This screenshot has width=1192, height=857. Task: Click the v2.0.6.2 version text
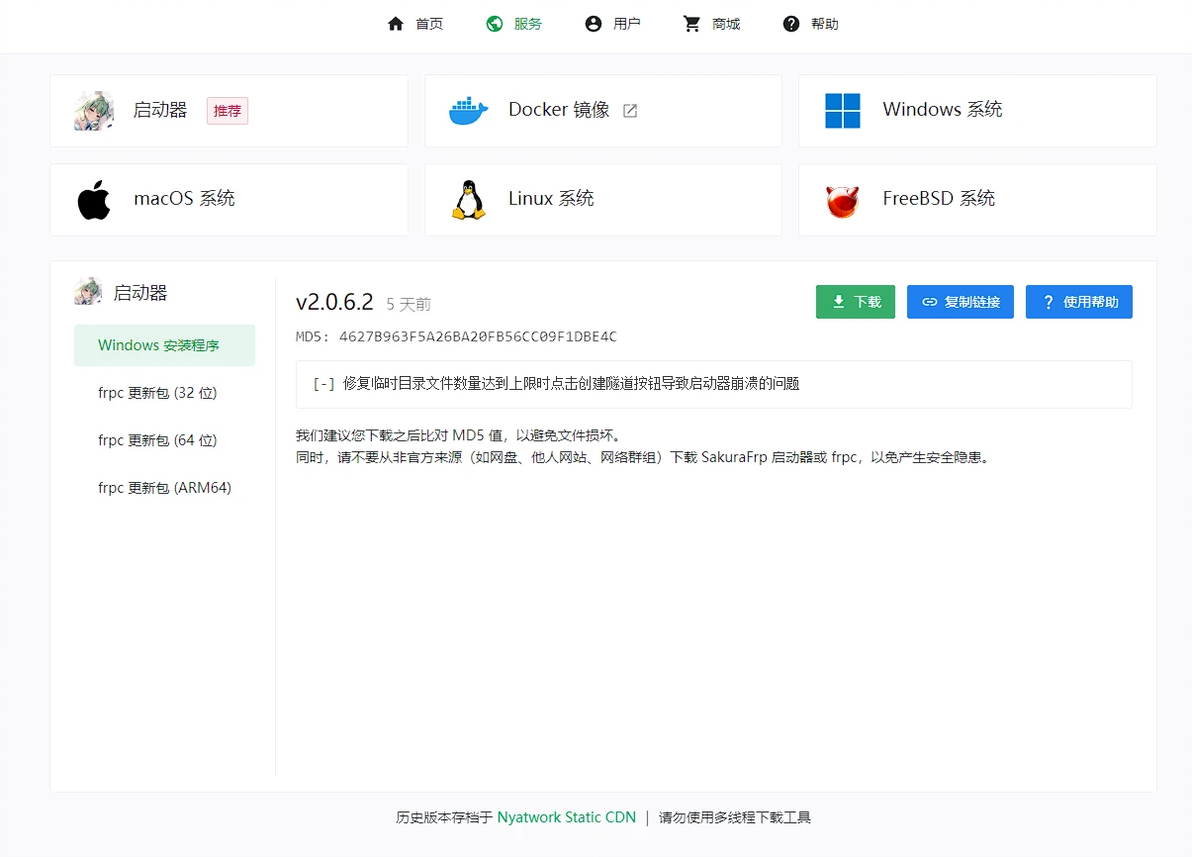[334, 302]
